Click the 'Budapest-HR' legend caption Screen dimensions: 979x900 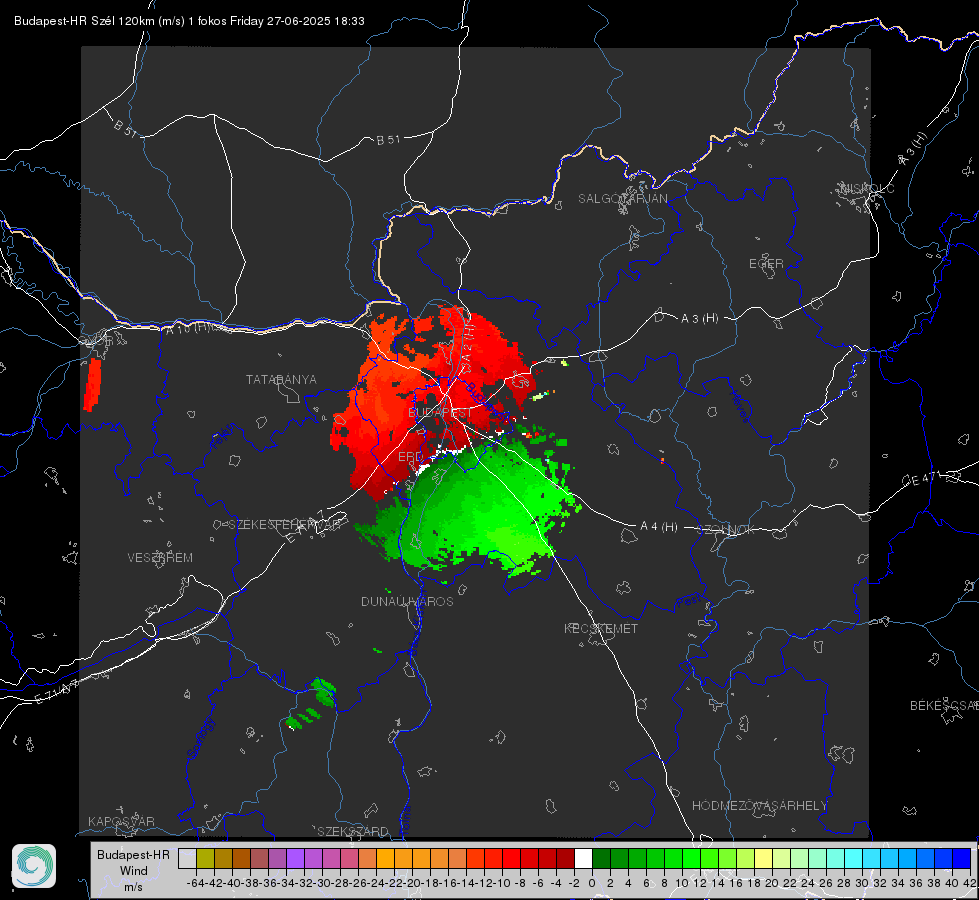pos(133,854)
